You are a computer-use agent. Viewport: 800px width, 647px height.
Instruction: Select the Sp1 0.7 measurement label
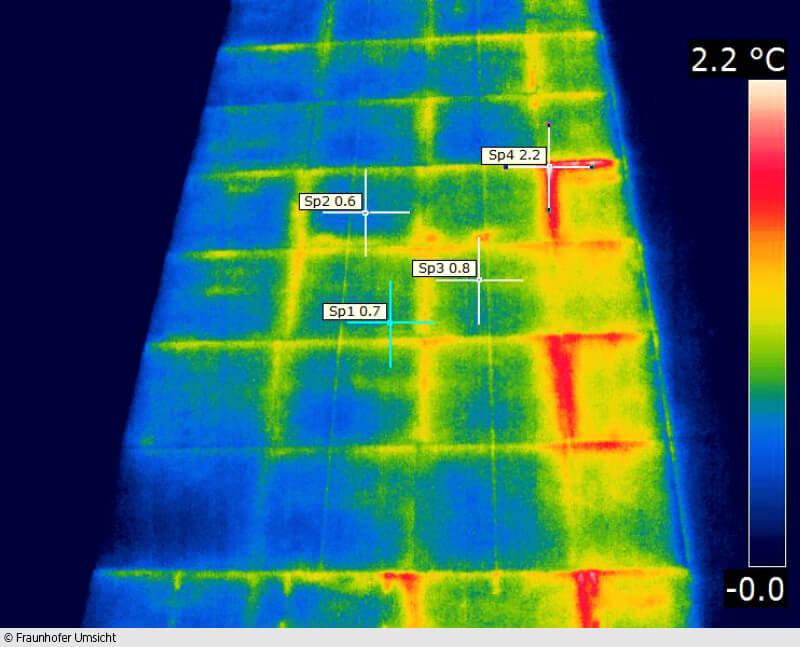pos(355,311)
